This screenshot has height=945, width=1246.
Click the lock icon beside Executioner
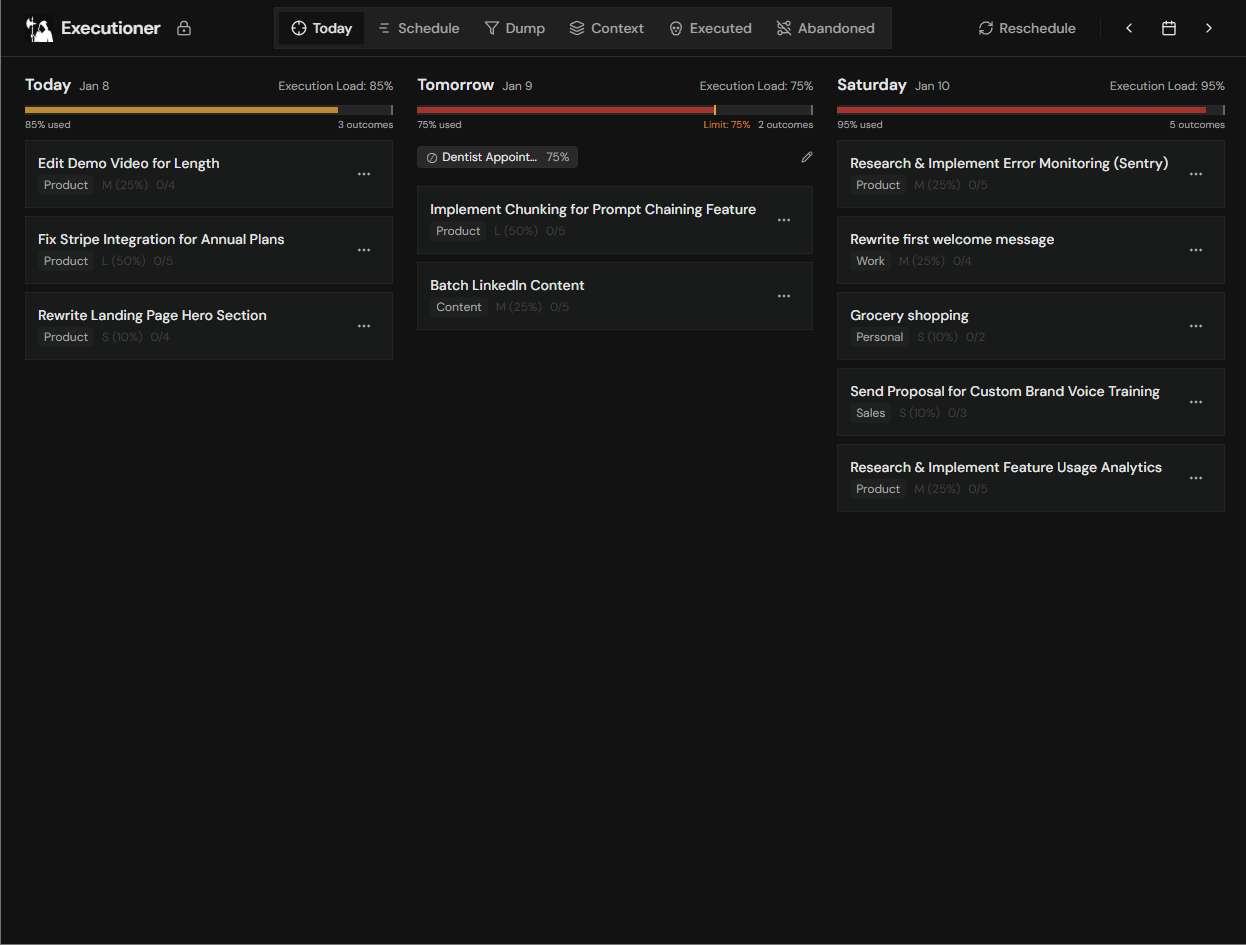point(184,28)
